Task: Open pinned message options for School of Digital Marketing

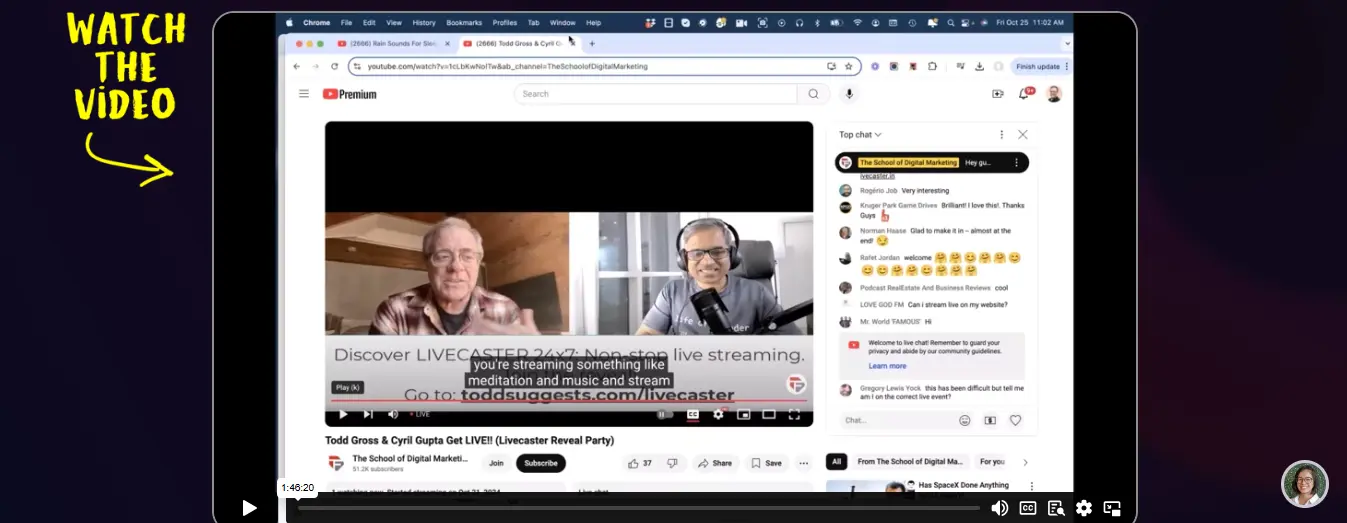Action: click(1016, 162)
